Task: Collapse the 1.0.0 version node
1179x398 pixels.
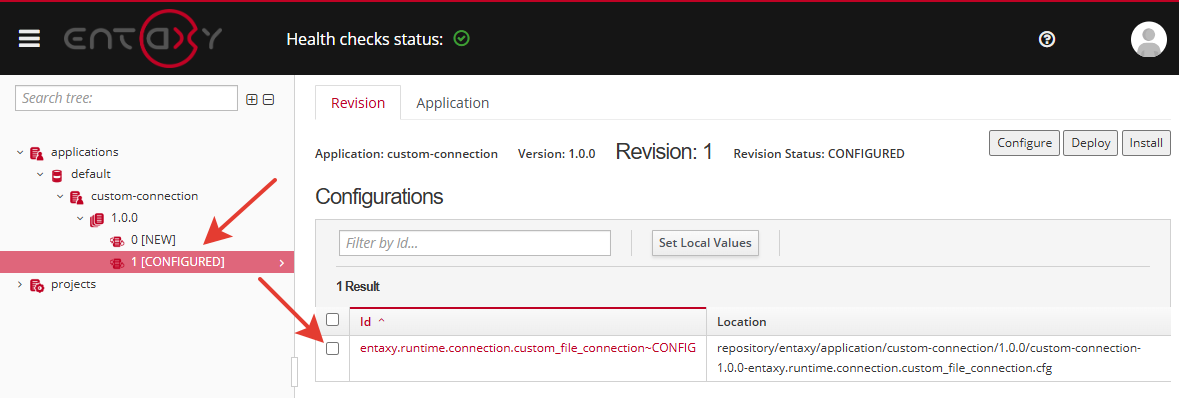Action: tap(80, 219)
